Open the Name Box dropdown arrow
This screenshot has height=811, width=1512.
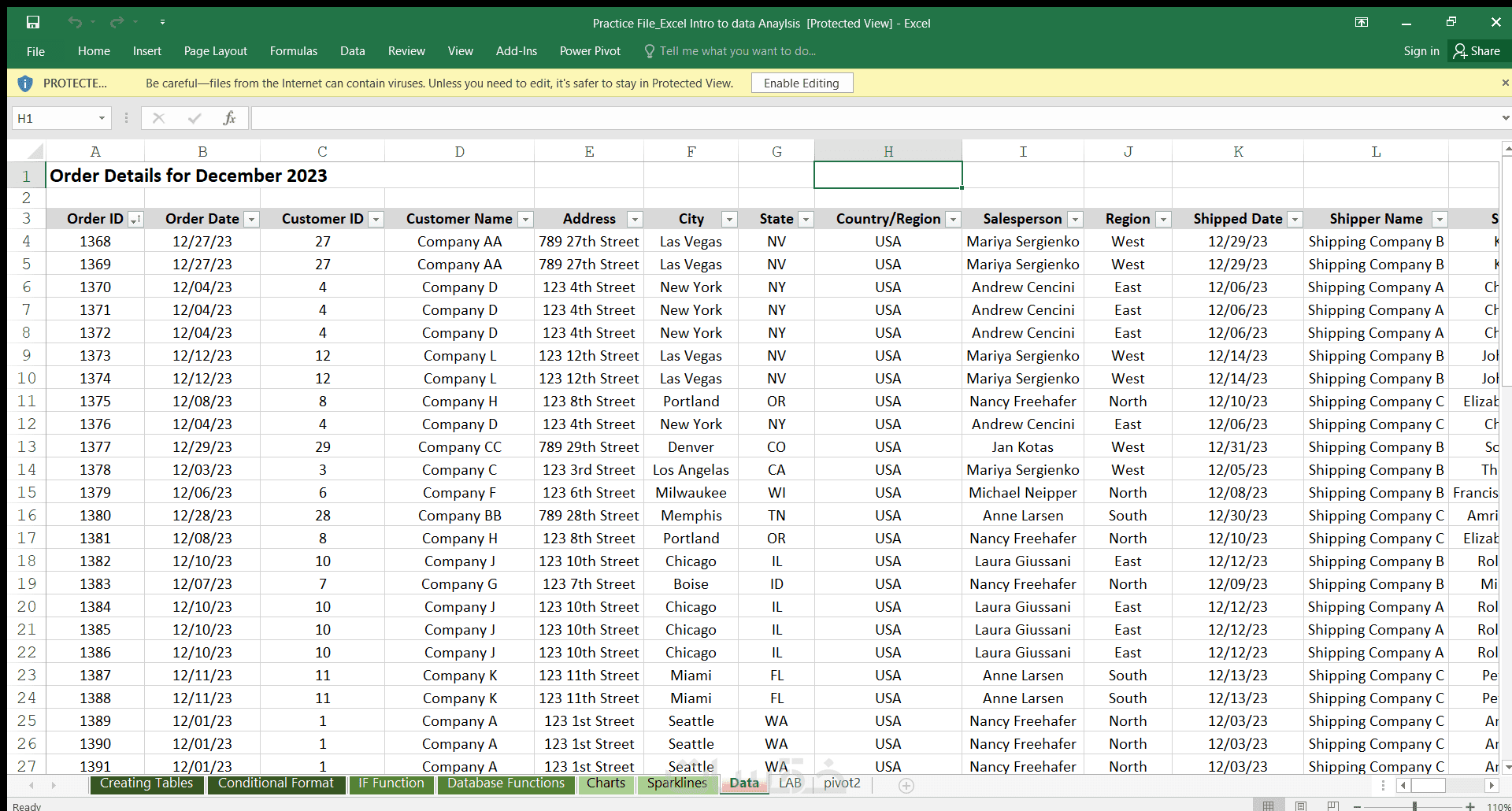coord(102,118)
